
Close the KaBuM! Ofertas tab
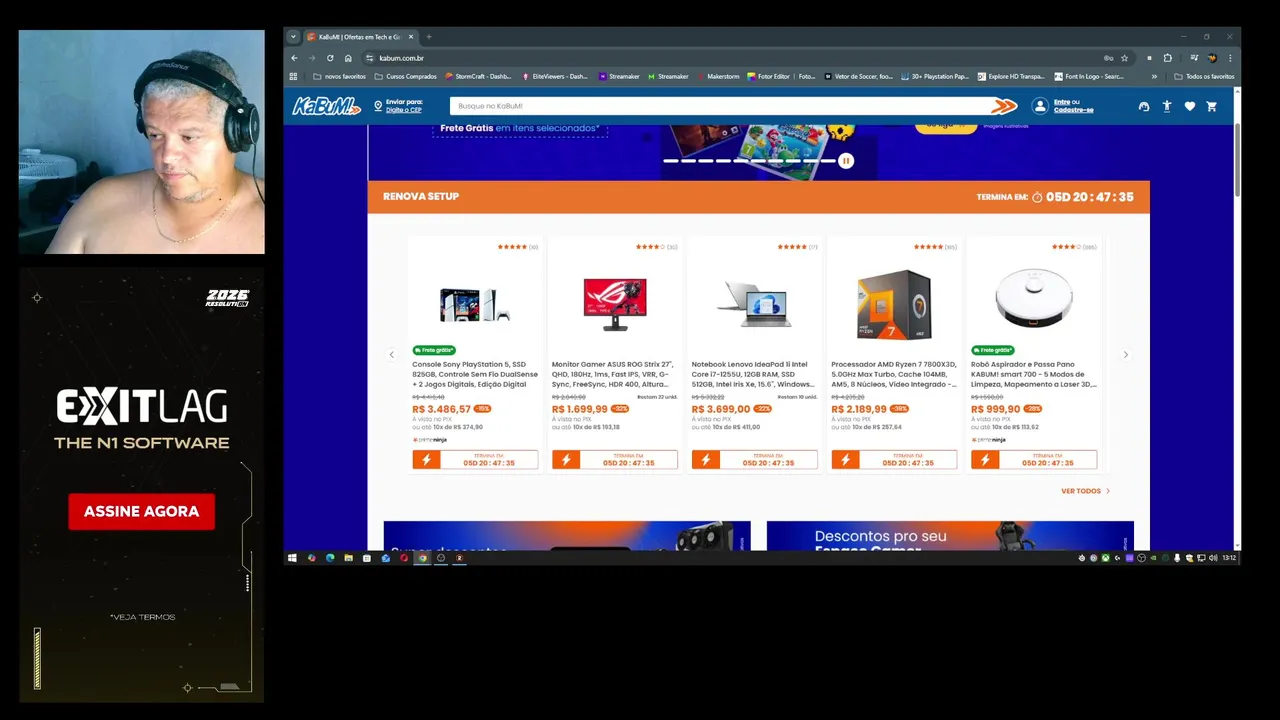coord(410,37)
